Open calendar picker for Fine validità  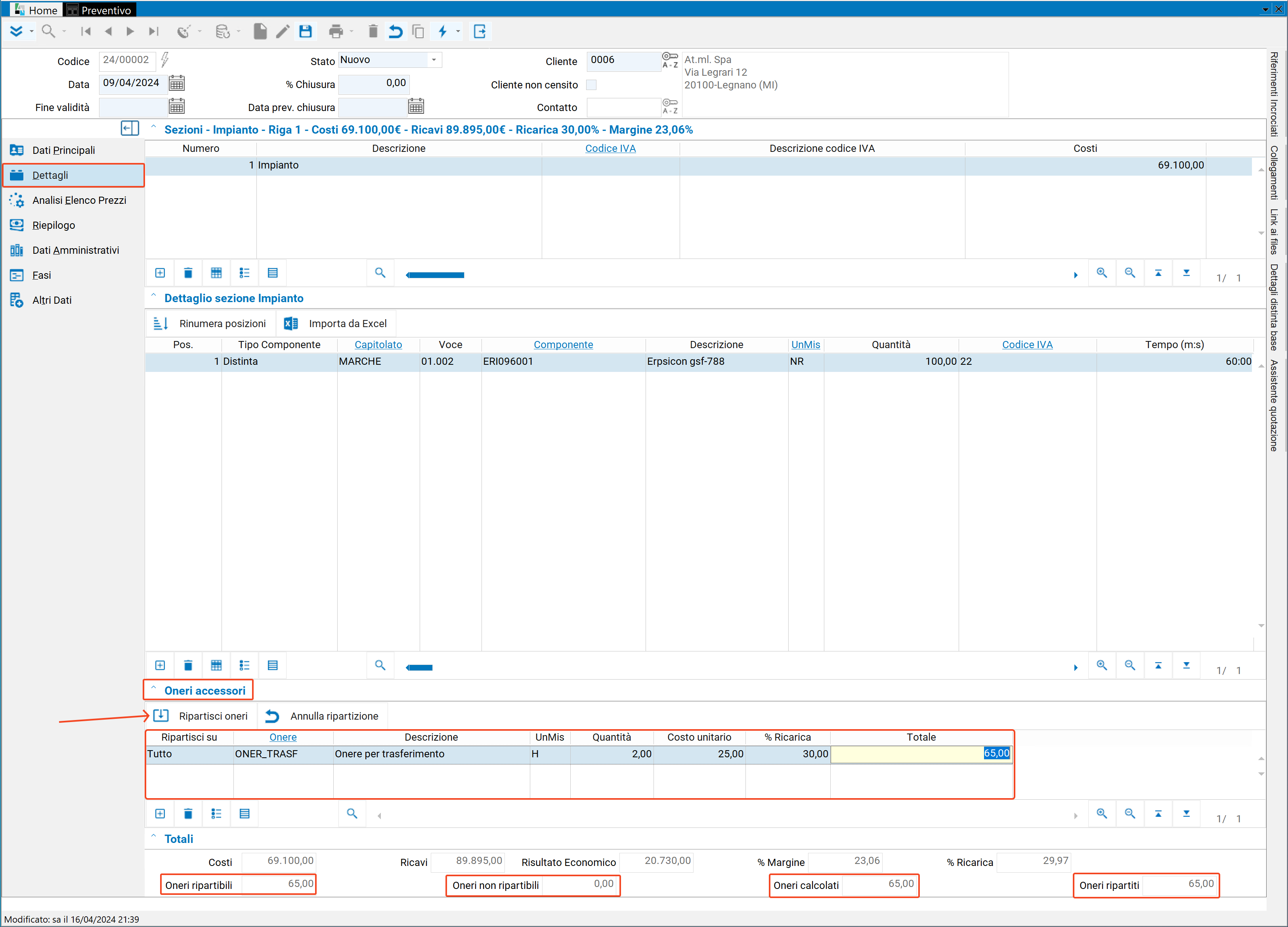coord(177,106)
